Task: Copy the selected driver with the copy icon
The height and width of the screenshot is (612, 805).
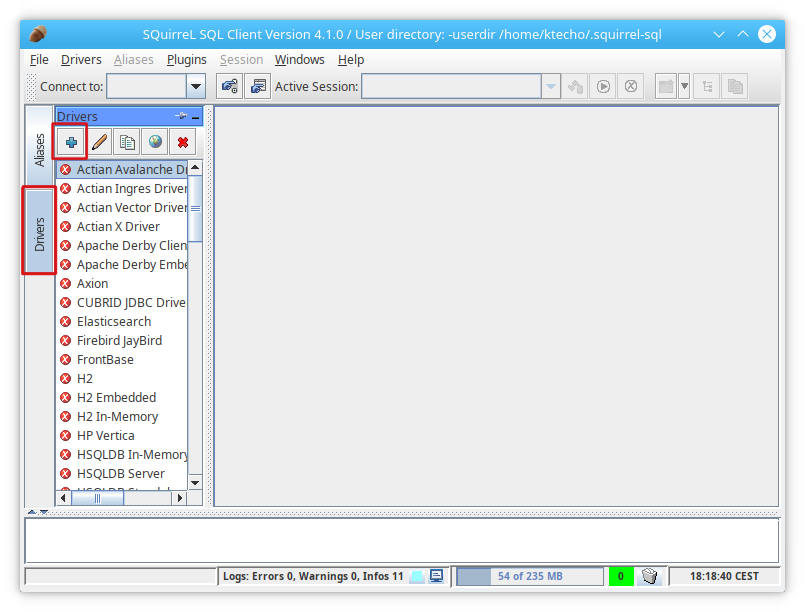Action: coord(127,142)
